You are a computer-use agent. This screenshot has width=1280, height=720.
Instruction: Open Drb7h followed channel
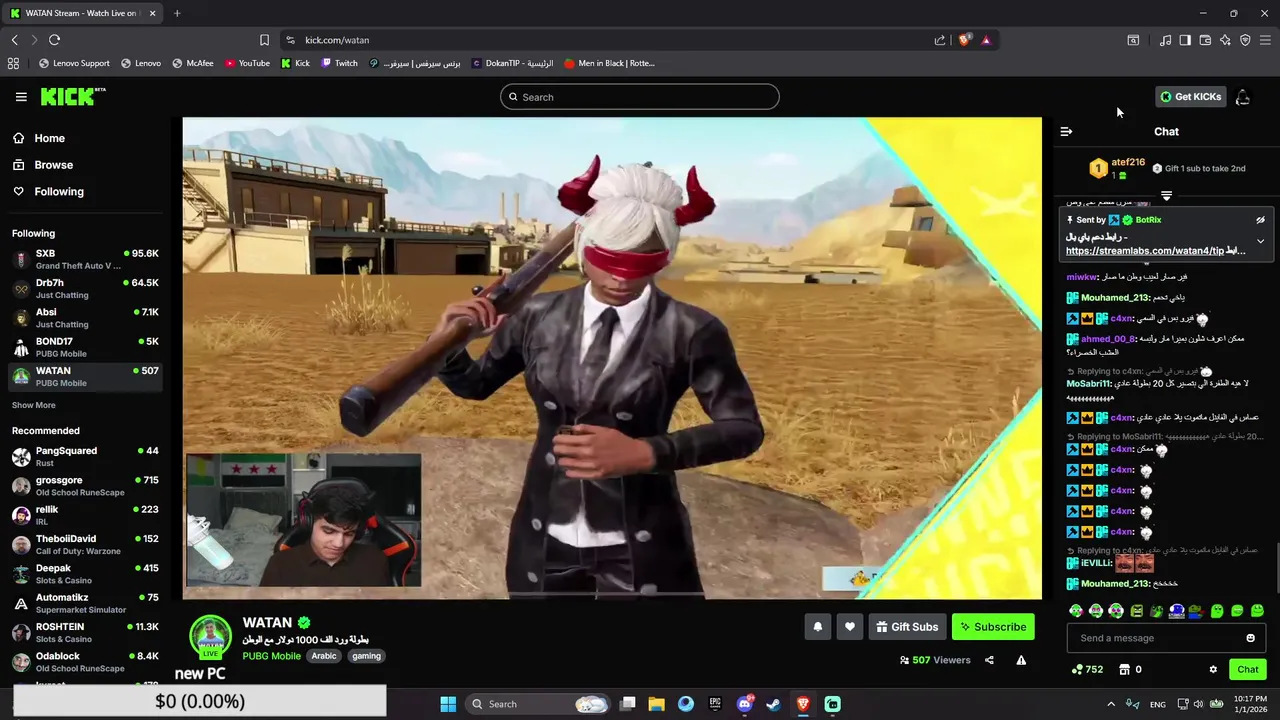click(85, 289)
